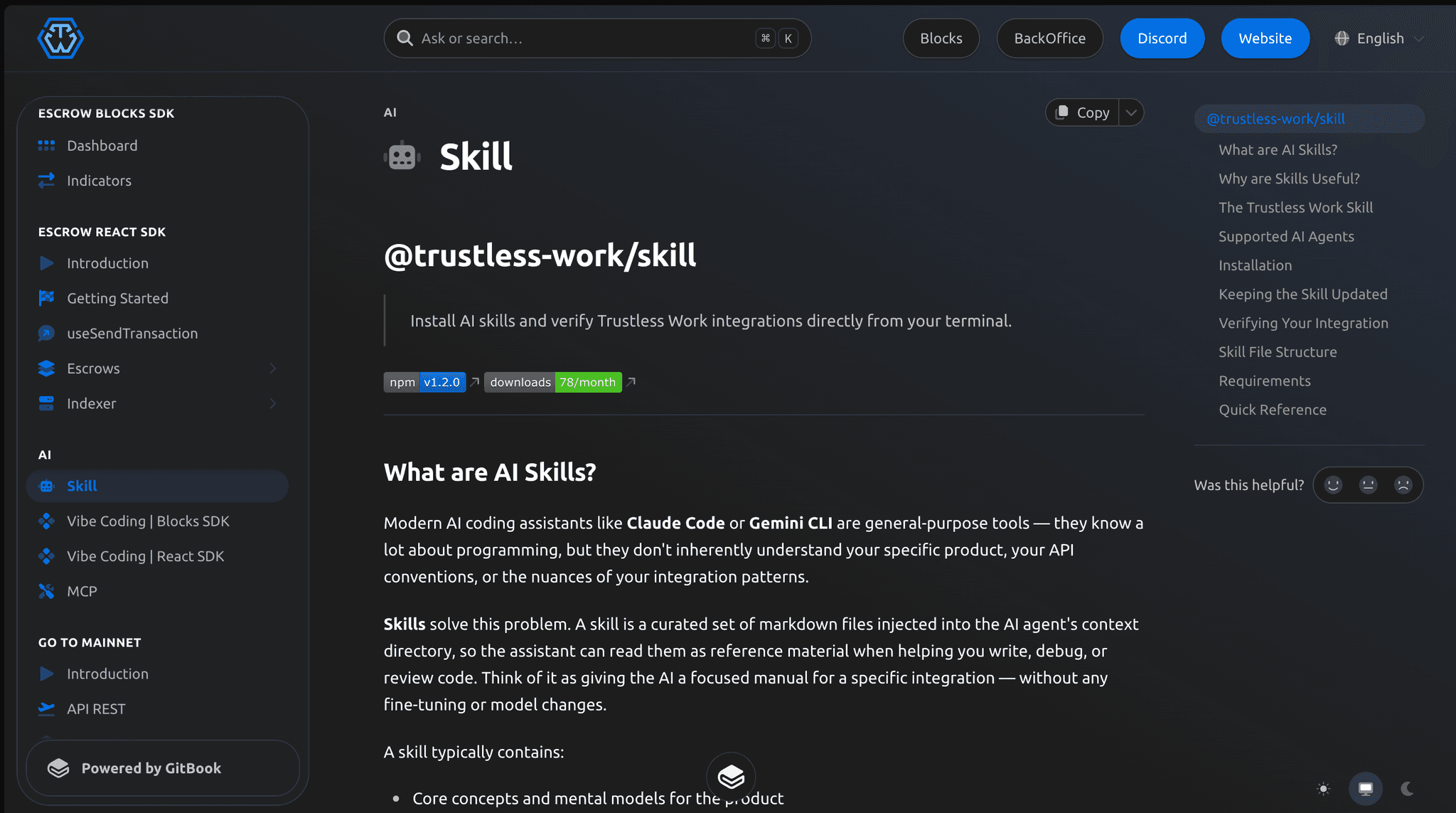Viewport: 1456px width, 813px height.
Task: Click the useSendTransaction icon
Action: 46,333
